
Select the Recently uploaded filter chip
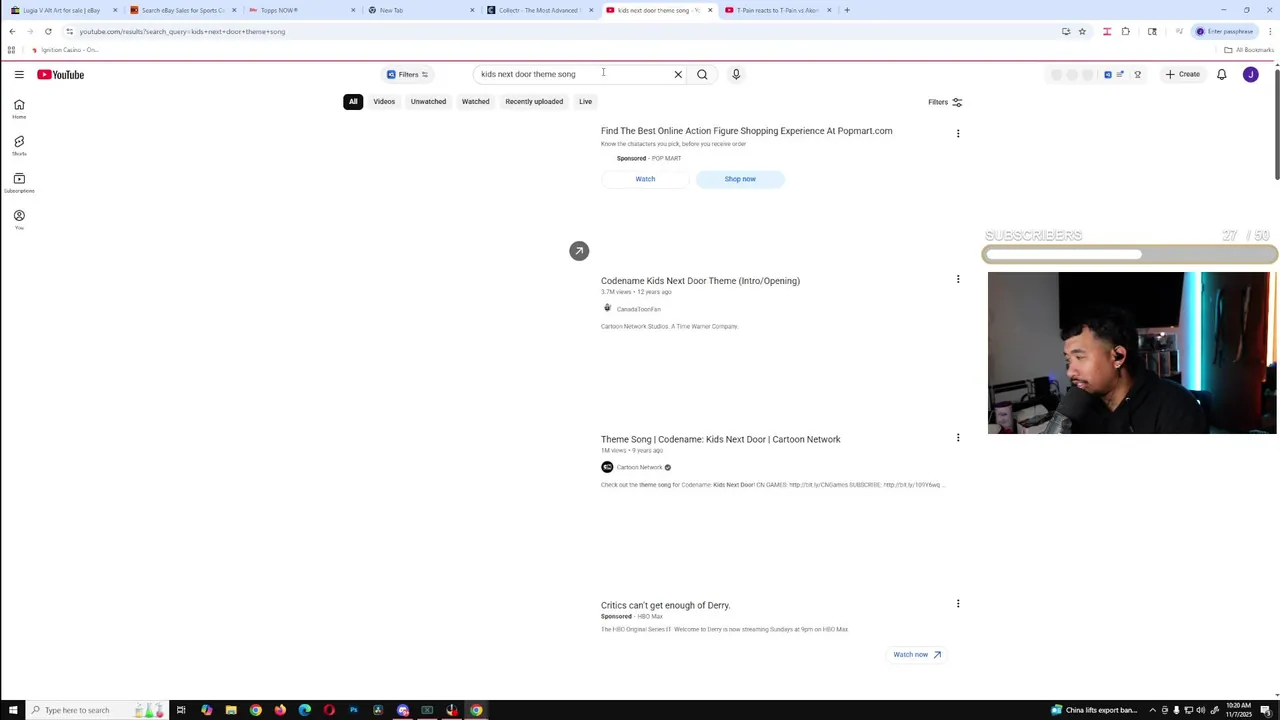(x=534, y=101)
